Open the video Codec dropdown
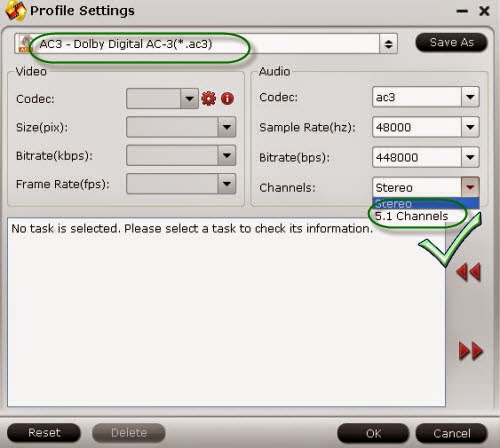Image resolution: width=500 pixels, height=448 pixels. pos(189,99)
